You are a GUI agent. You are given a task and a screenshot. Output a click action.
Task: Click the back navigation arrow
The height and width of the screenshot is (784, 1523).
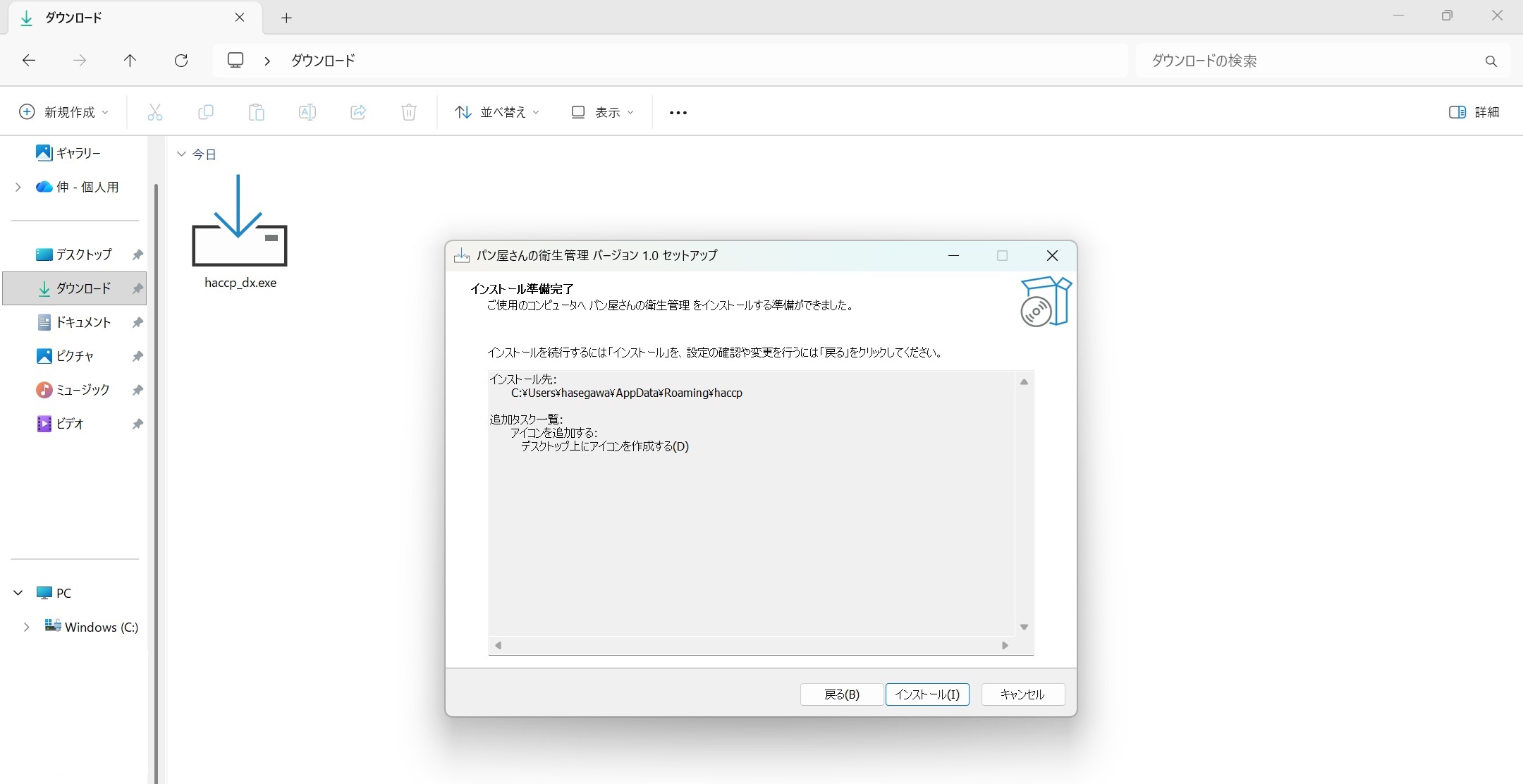coord(28,61)
